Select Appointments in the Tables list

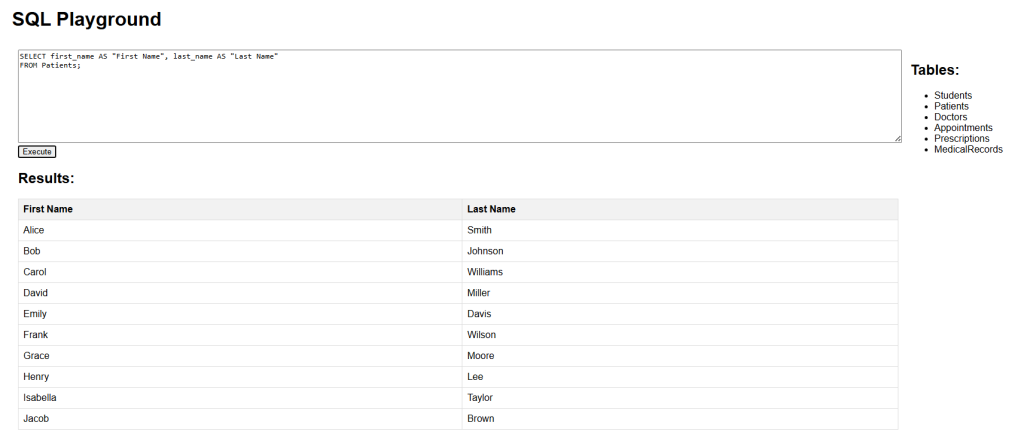point(963,128)
